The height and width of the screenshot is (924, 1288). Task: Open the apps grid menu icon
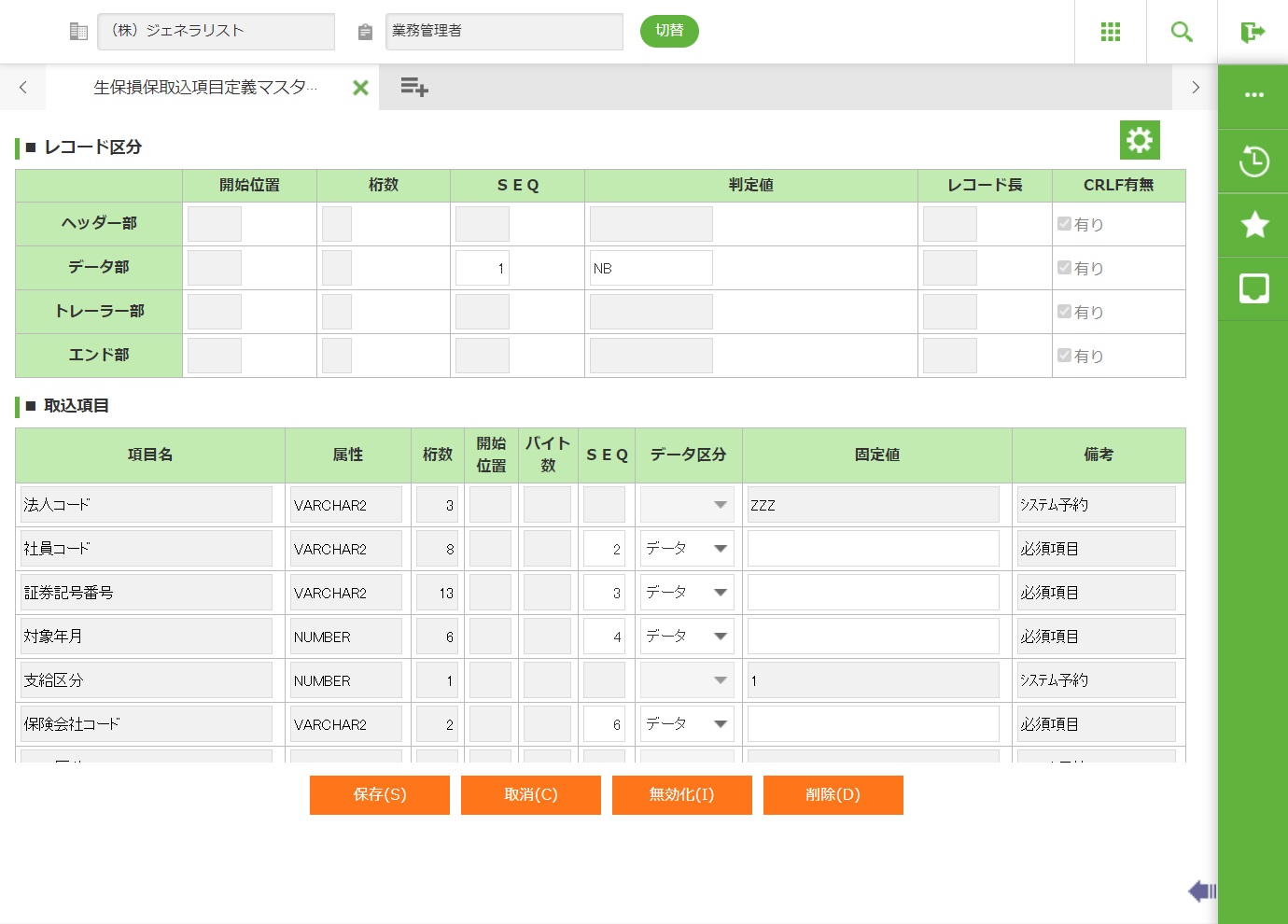1110,32
